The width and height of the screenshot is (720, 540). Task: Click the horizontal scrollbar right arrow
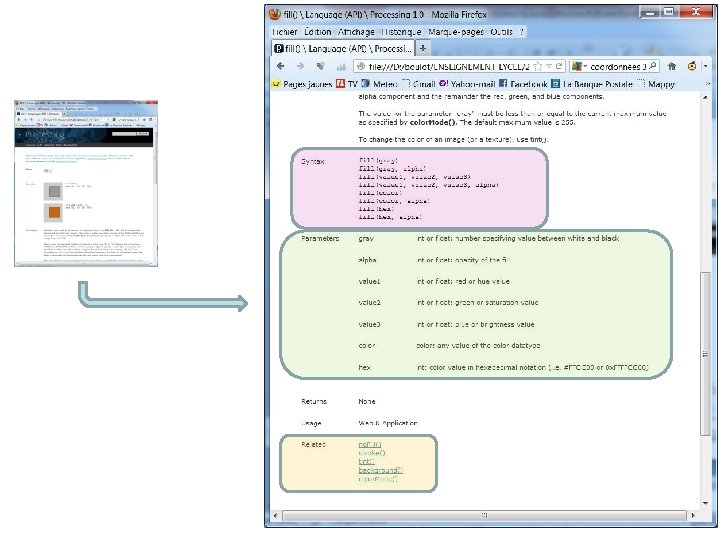click(x=693, y=515)
